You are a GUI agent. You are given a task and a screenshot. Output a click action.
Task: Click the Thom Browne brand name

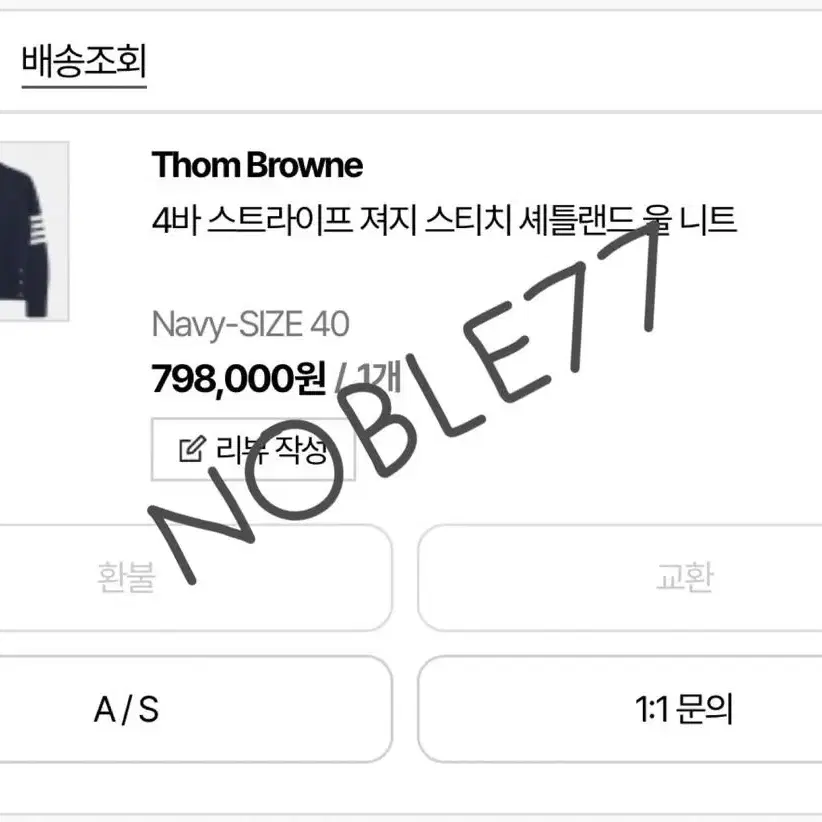[257, 165]
